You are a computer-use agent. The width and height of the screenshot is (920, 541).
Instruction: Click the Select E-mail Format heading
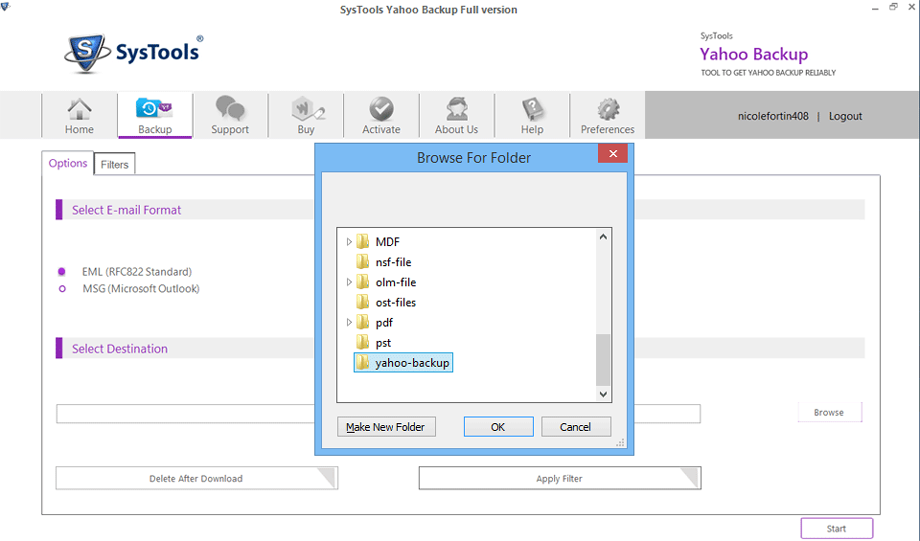pos(127,210)
